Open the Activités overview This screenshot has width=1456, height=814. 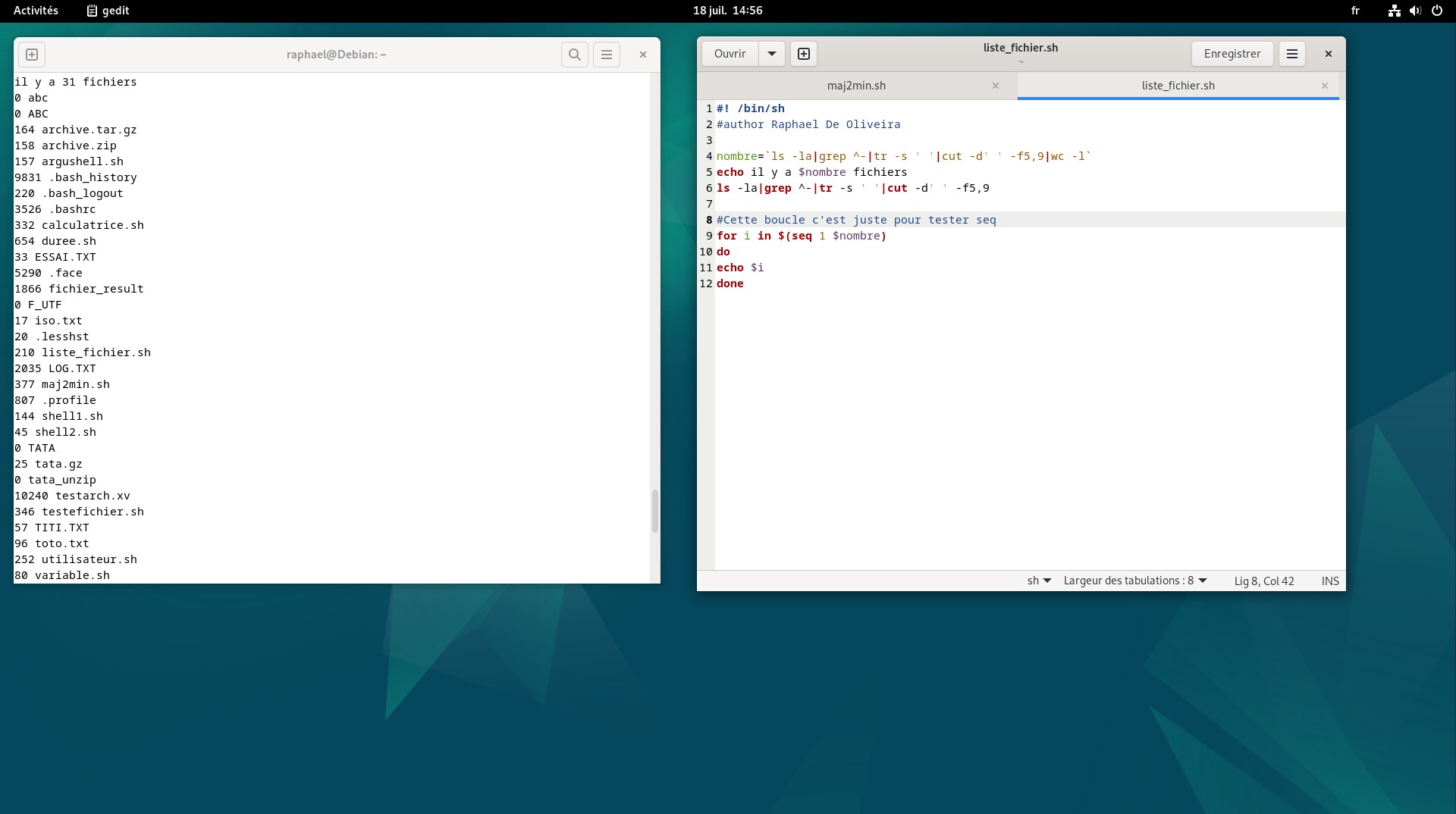(36, 11)
